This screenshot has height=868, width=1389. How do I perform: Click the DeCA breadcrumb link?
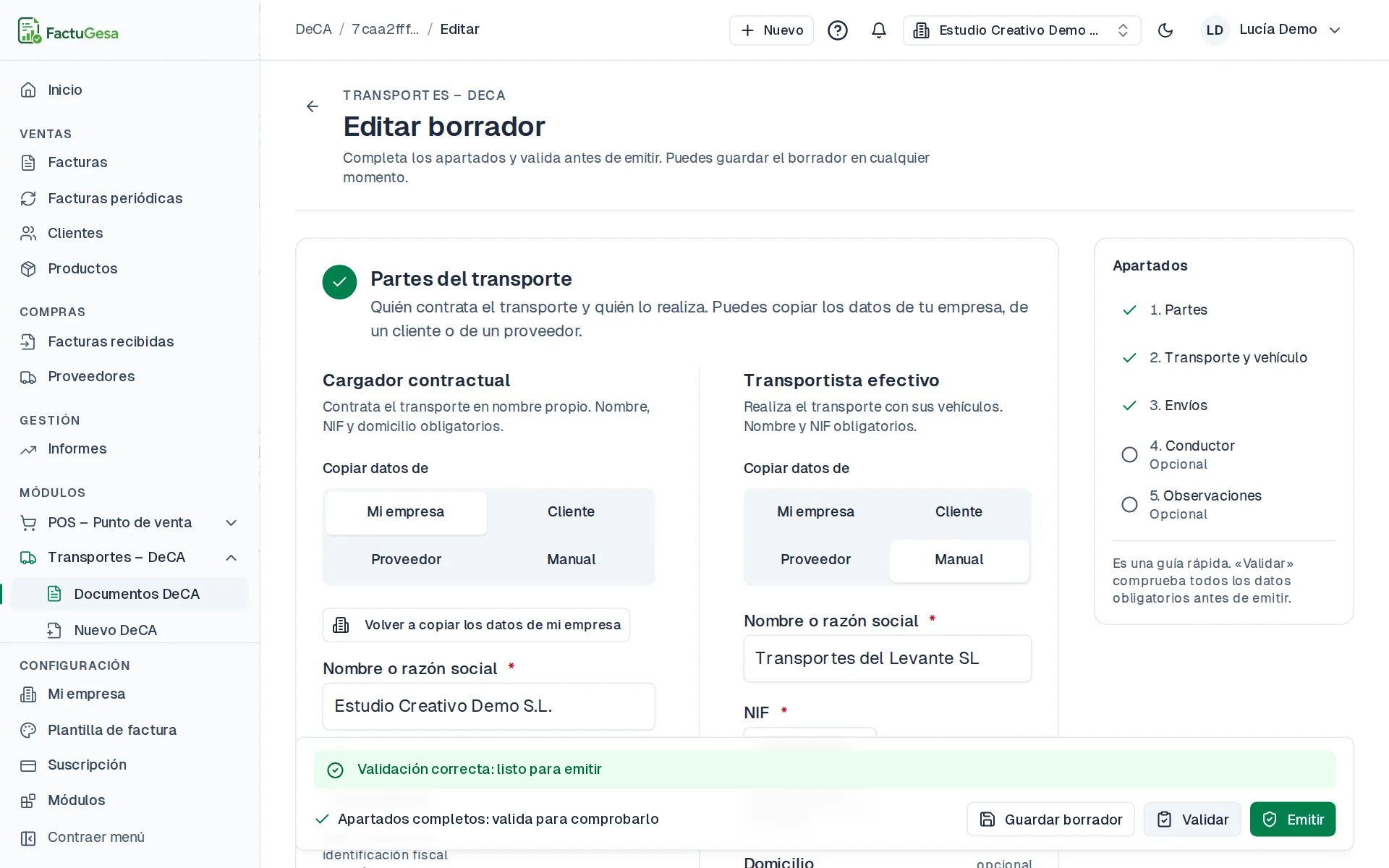pyautogui.click(x=313, y=30)
